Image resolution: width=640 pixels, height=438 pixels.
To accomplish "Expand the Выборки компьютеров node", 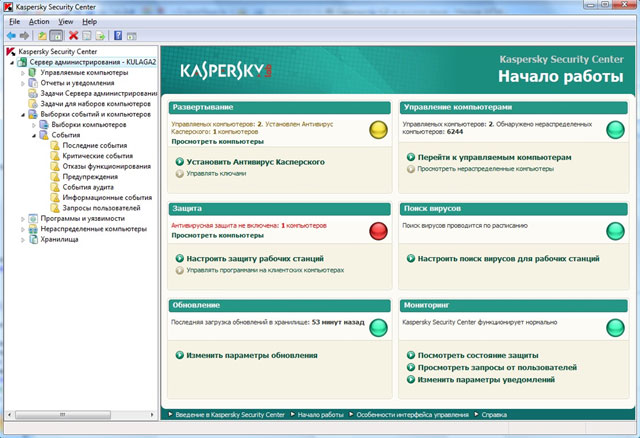I will pyautogui.click(x=34, y=125).
